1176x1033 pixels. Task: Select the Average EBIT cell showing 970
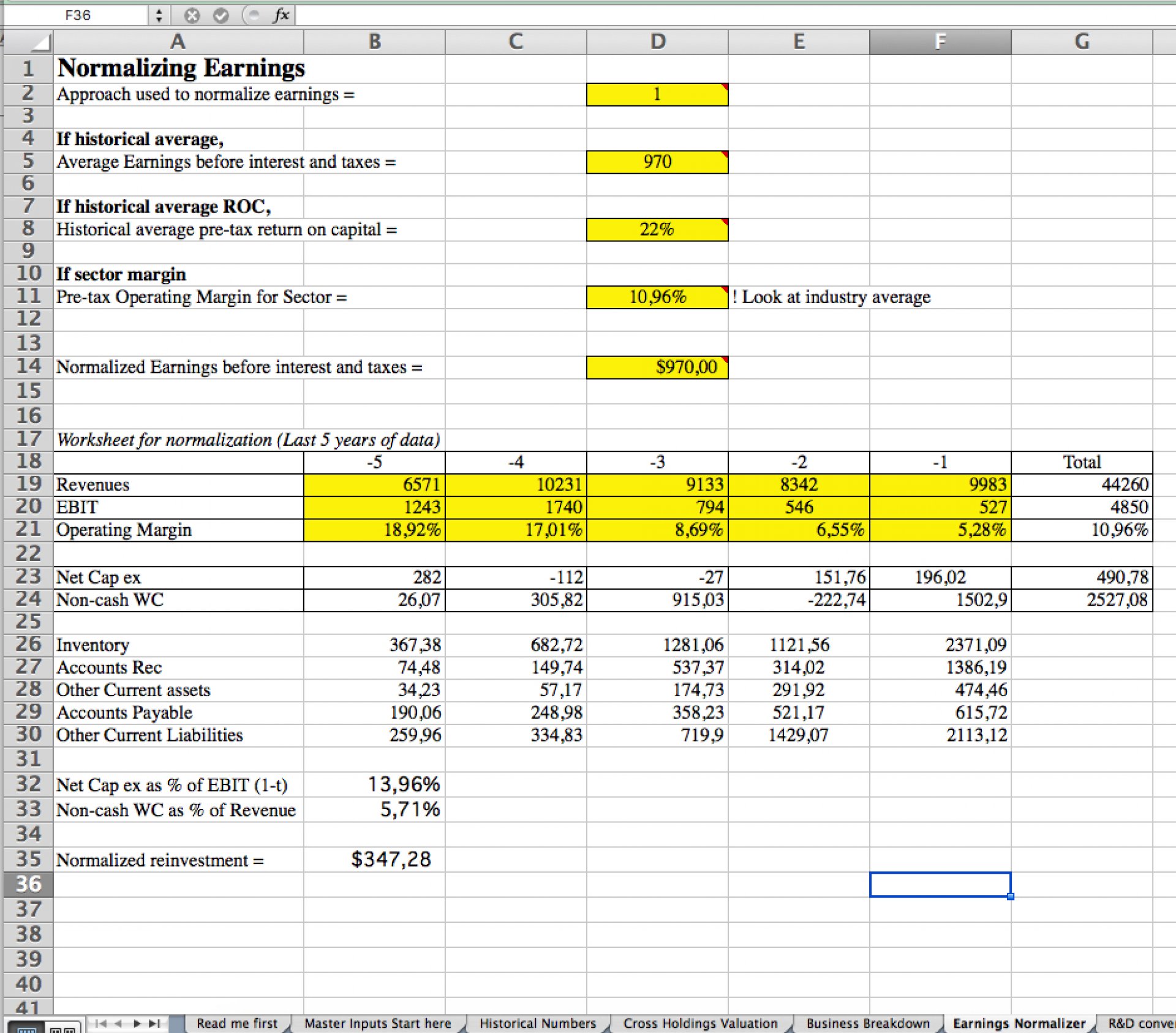(657, 162)
